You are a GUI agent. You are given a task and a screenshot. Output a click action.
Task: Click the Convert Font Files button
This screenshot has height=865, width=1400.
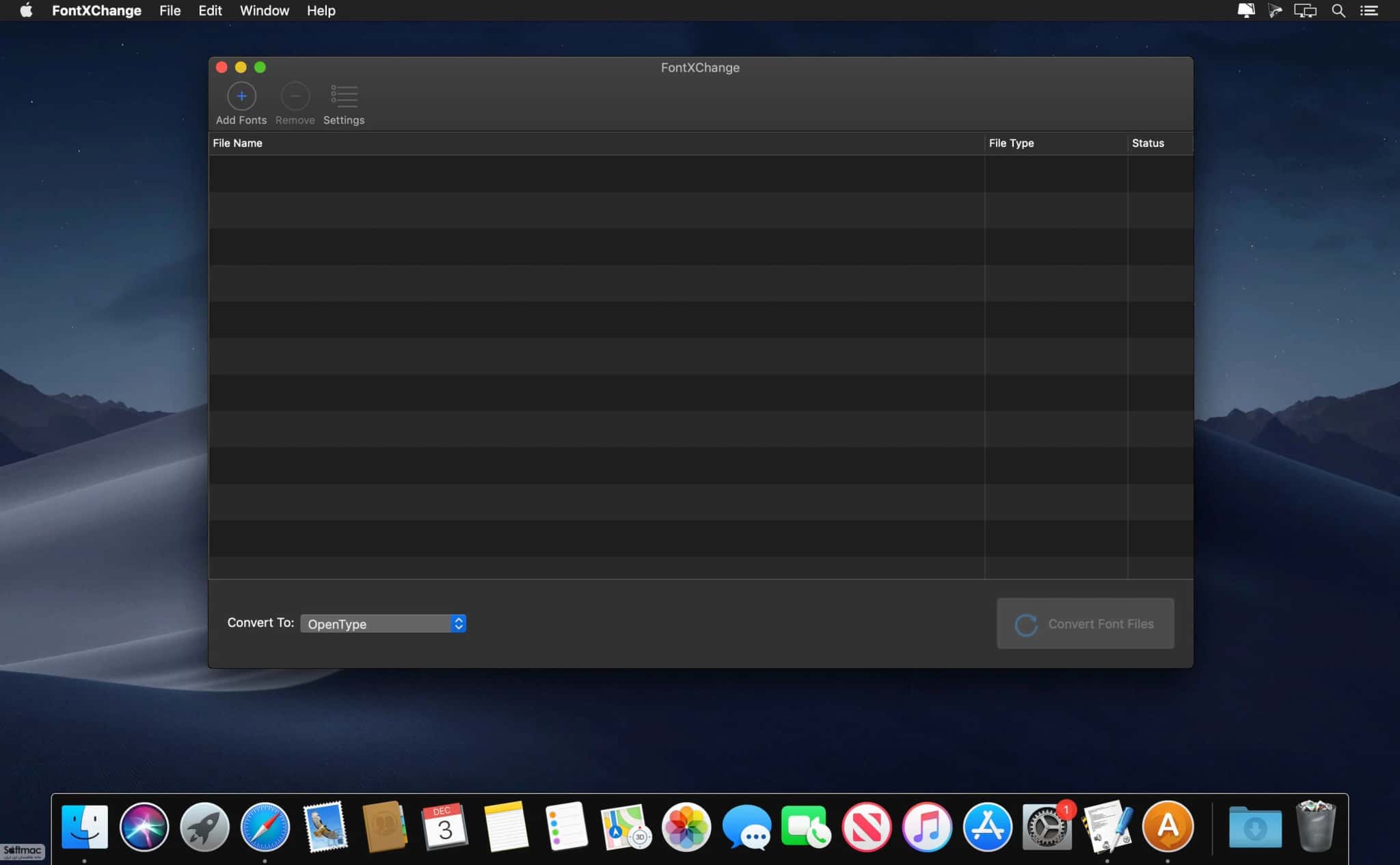tap(1086, 624)
